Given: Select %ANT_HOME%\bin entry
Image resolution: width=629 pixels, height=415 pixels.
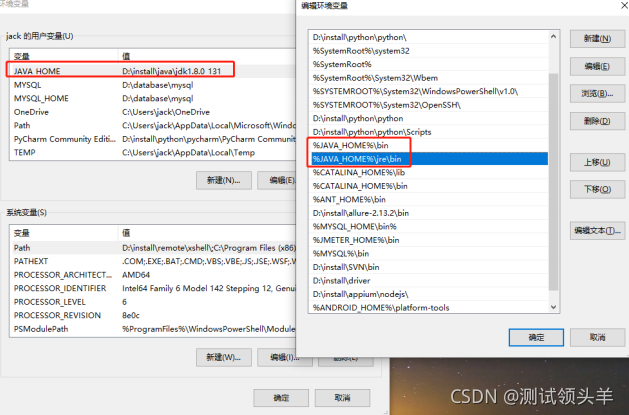Looking at the screenshot, I should pos(430,199).
